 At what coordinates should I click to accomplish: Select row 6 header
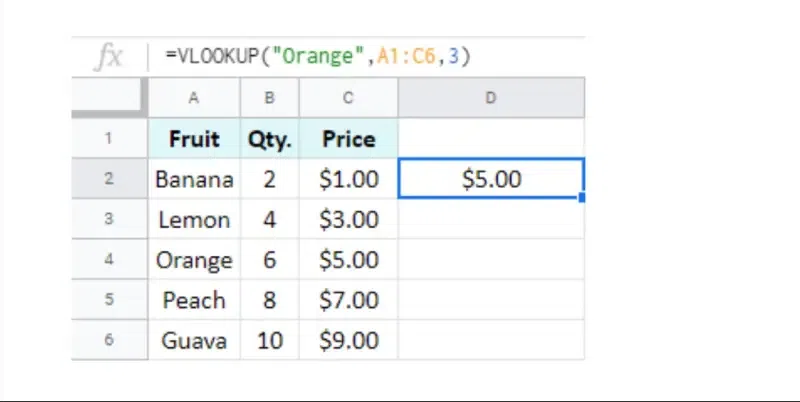click(110, 341)
